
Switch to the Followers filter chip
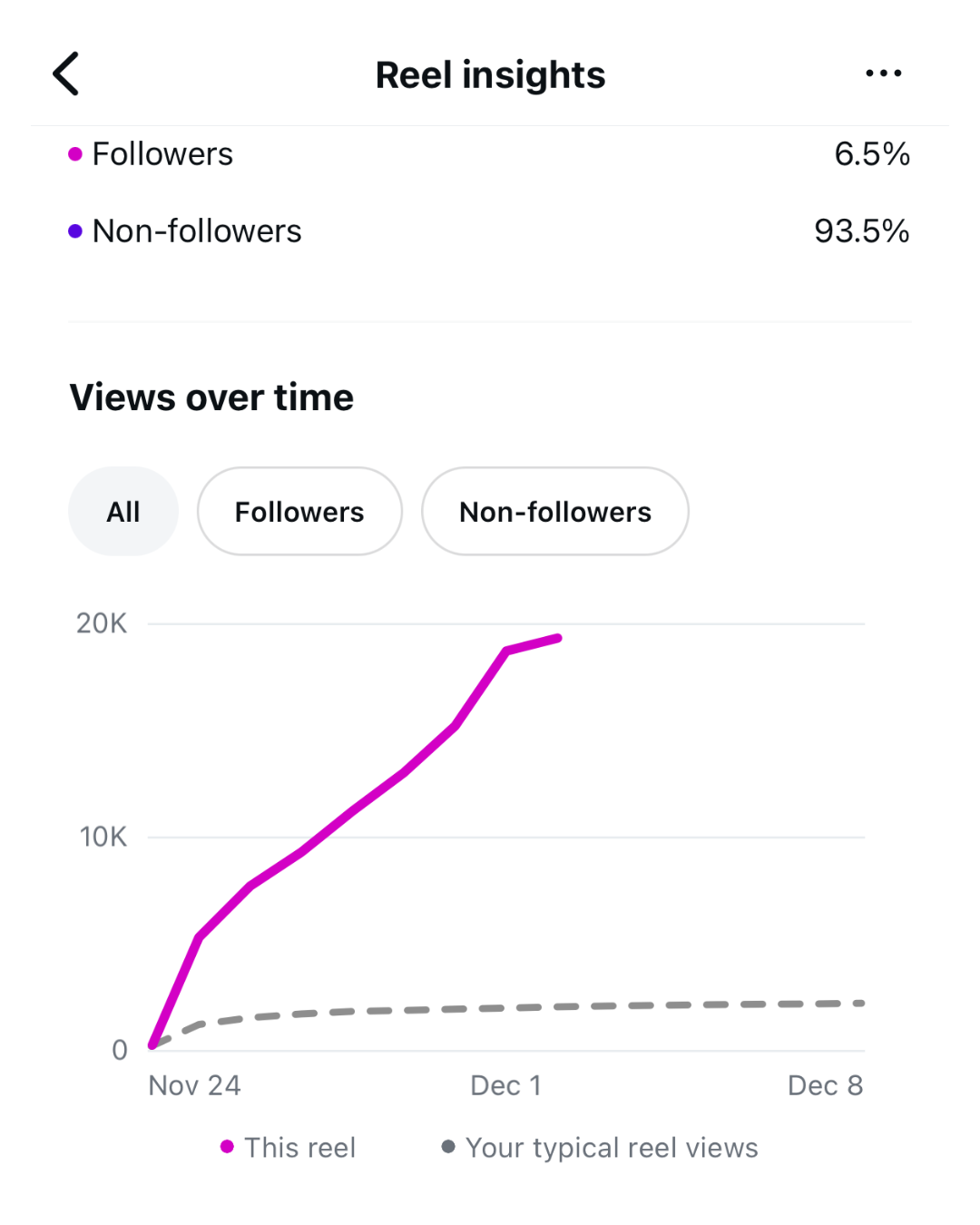[299, 512]
